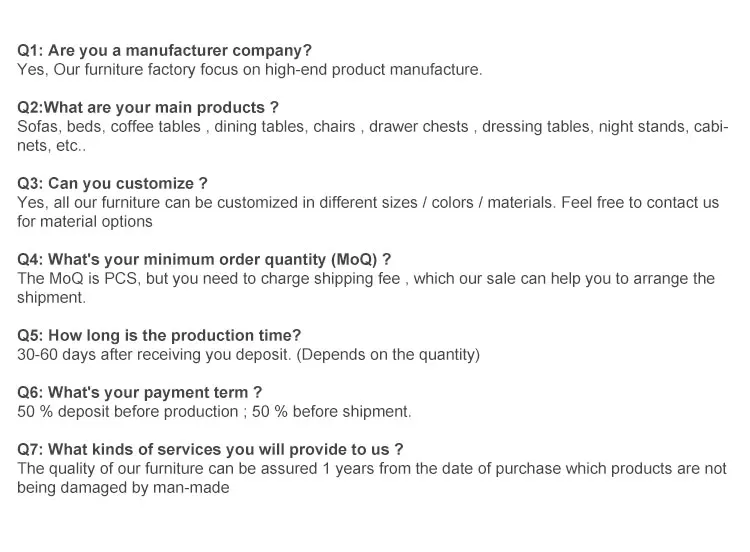Select the answer line starting "The MoQ is PCS"
Viewport: 750px width, 552px height.
coord(366,279)
